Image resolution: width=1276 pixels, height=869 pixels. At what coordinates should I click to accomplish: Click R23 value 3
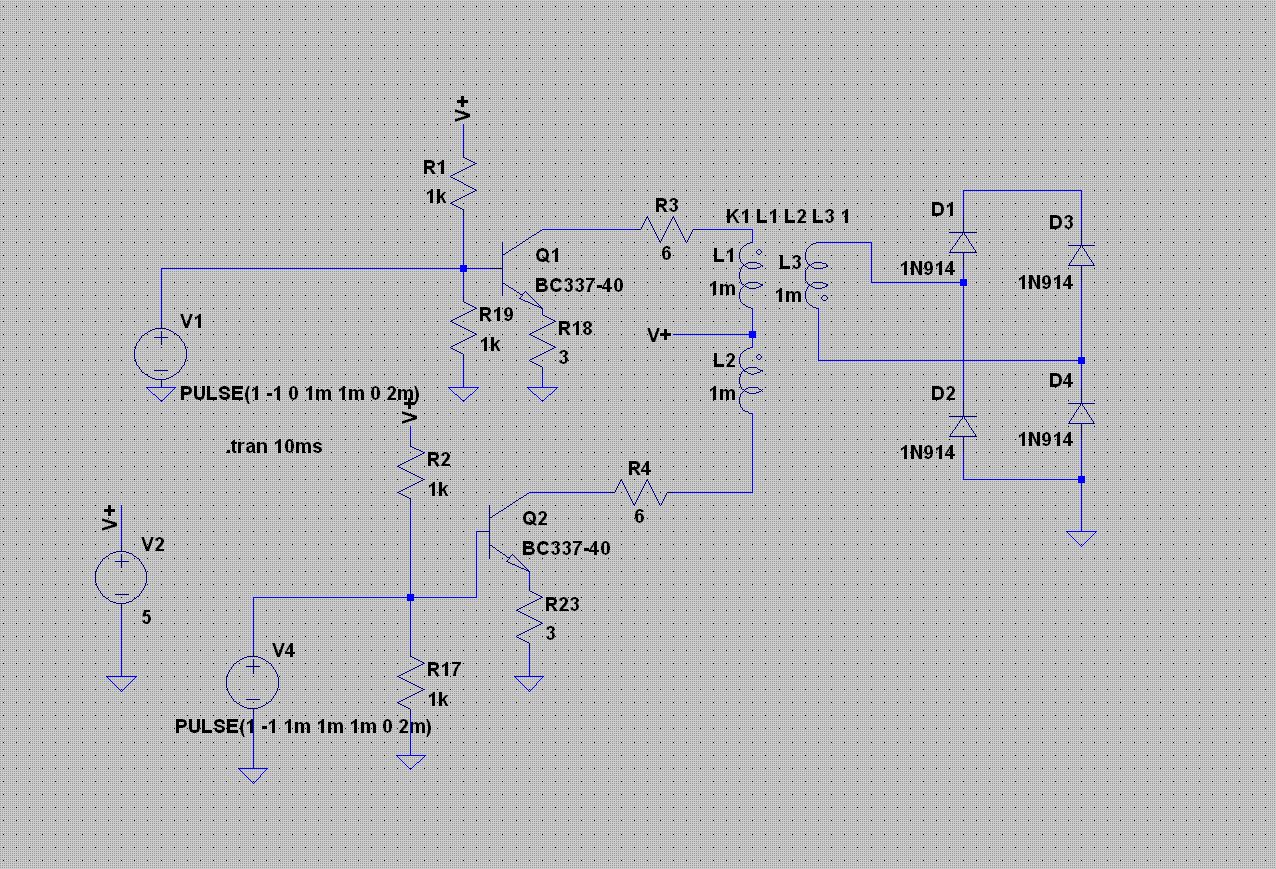point(551,633)
